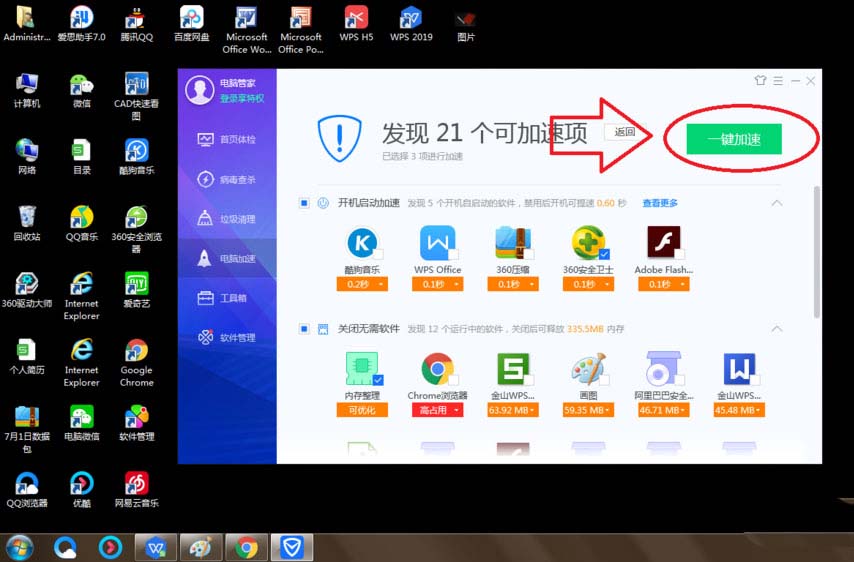
Task: Select the 优酷 desktop icon
Action: click(x=82, y=490)
